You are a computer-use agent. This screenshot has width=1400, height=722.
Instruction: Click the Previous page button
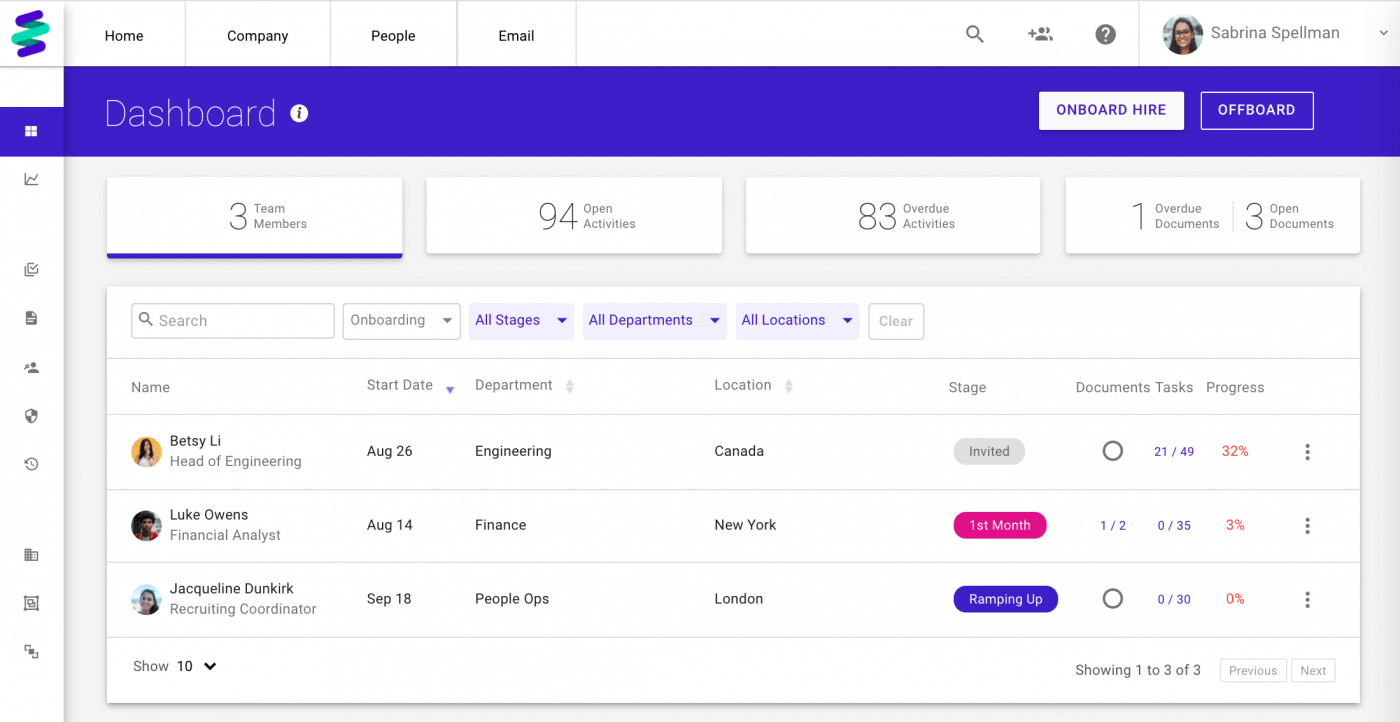click(1253, 671)
